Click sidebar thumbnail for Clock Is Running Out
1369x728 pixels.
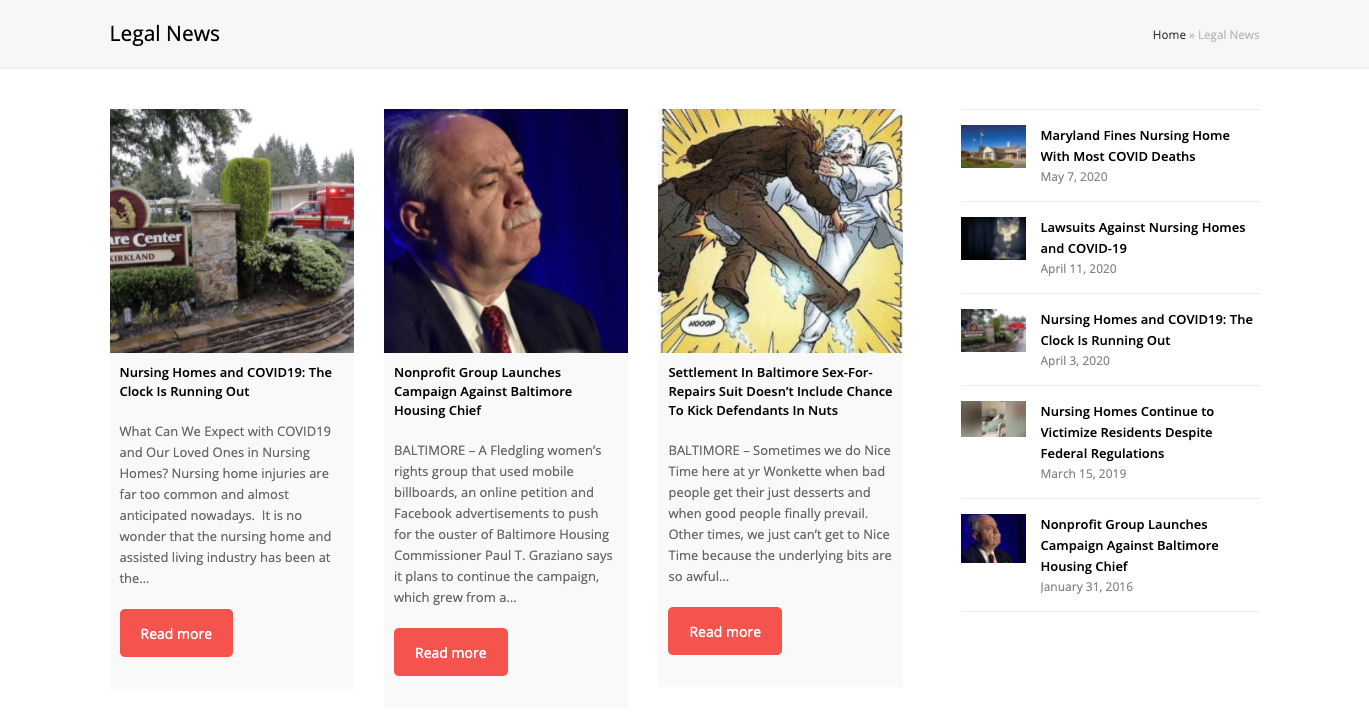(993, 330)
